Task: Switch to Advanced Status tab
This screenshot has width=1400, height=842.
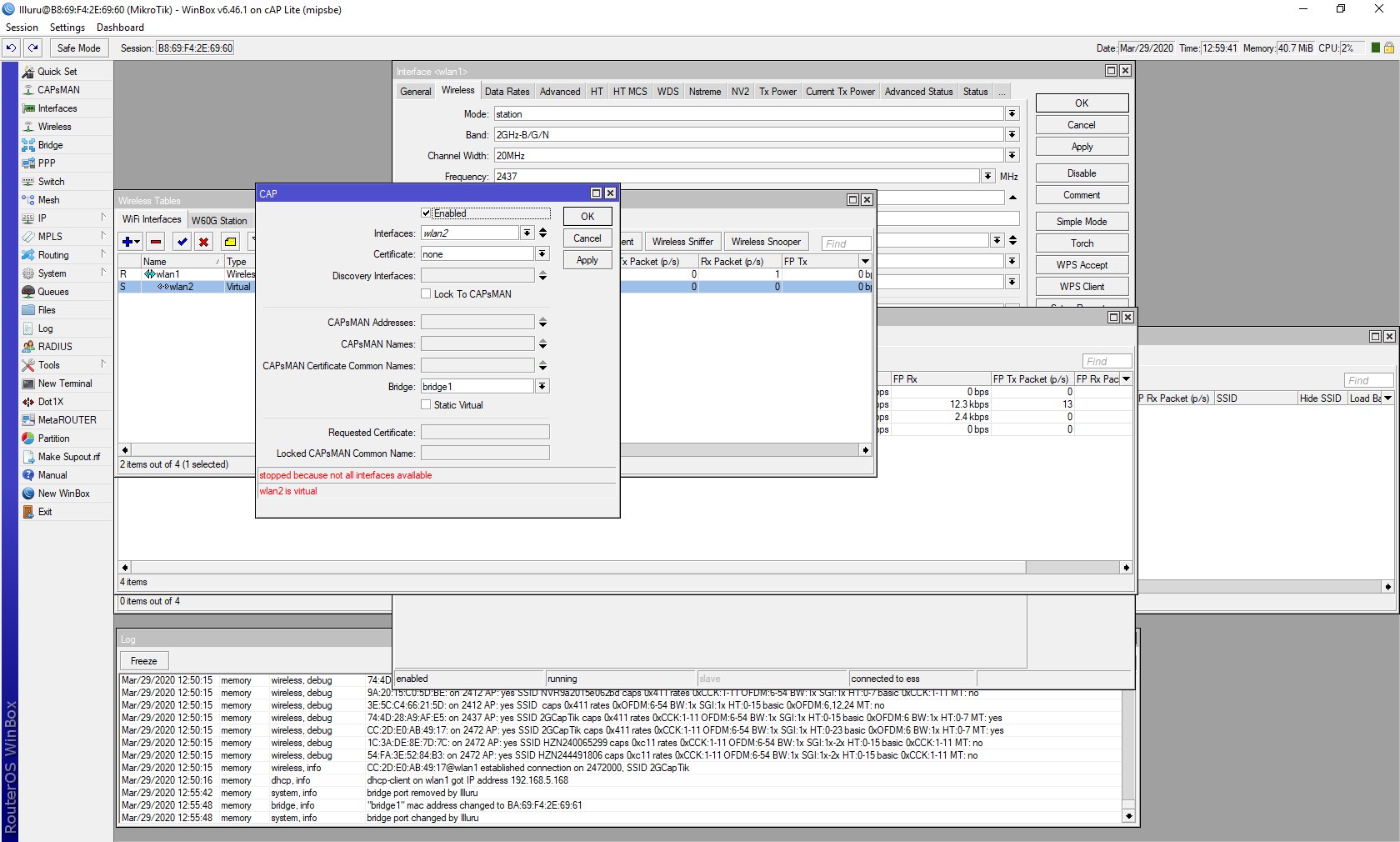Action: [x=918, y=92]
